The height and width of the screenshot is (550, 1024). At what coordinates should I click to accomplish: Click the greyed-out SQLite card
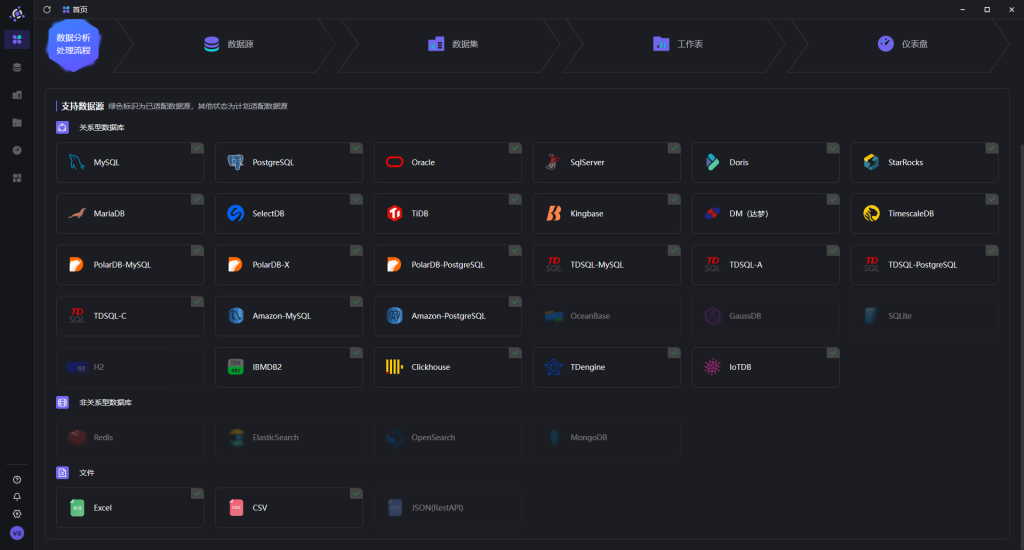(x=924, y=315)
